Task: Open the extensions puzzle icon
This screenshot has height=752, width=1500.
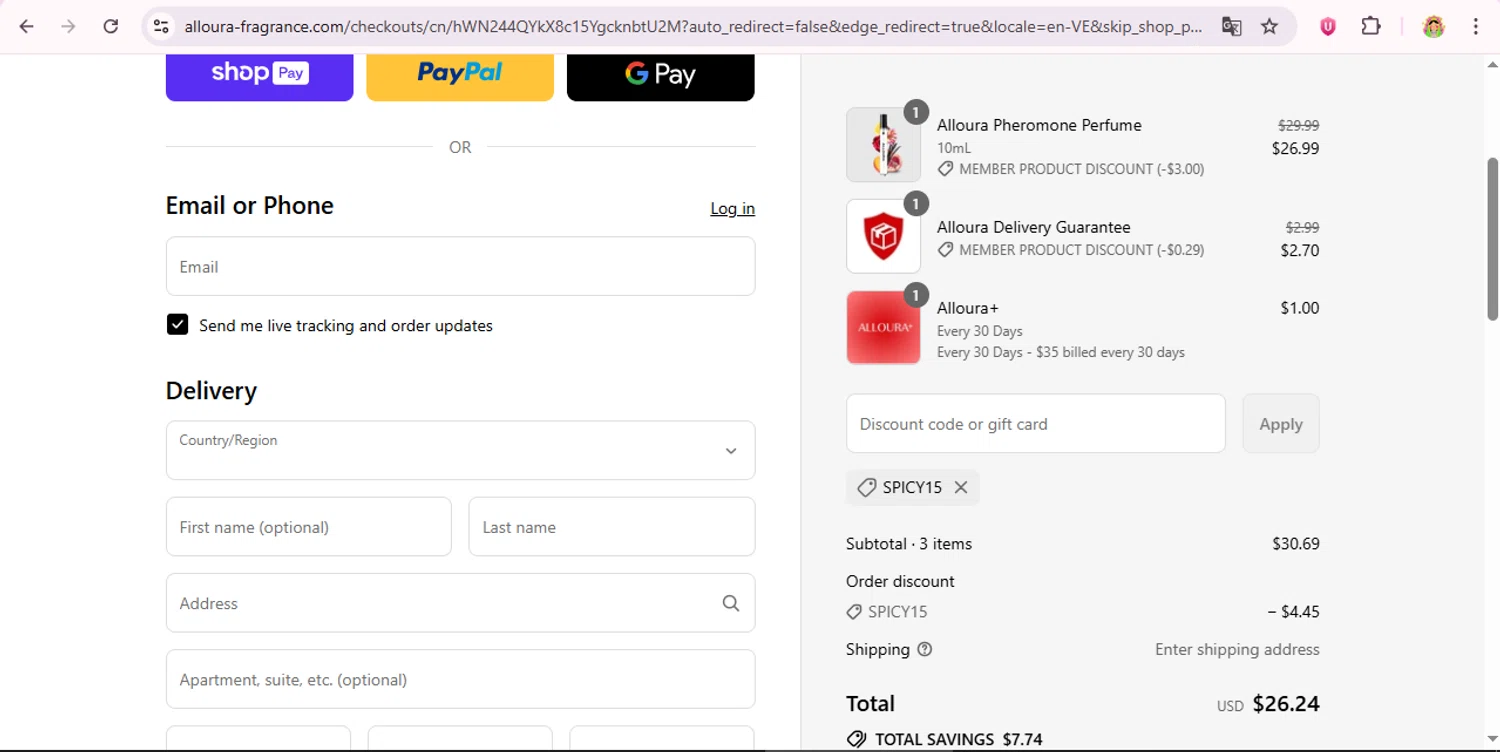Action: [x=1371, y=27]
